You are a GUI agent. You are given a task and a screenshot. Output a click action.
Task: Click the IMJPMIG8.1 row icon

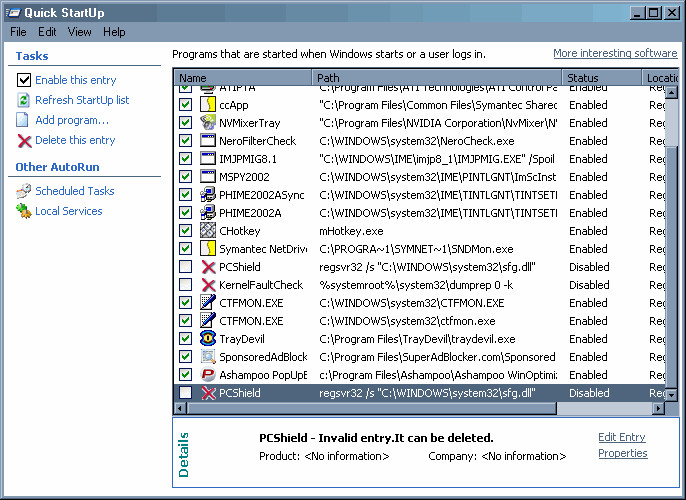208,159
